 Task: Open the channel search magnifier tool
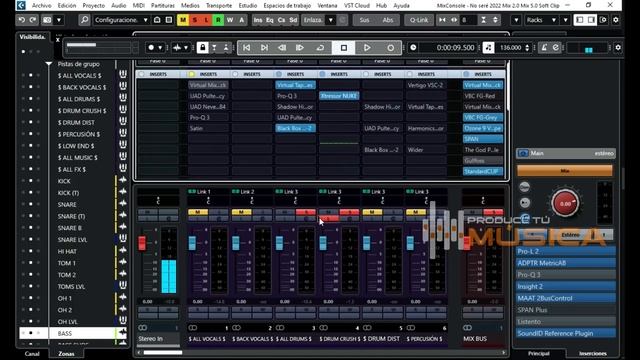pyautogui.click(x=84, y=20)
